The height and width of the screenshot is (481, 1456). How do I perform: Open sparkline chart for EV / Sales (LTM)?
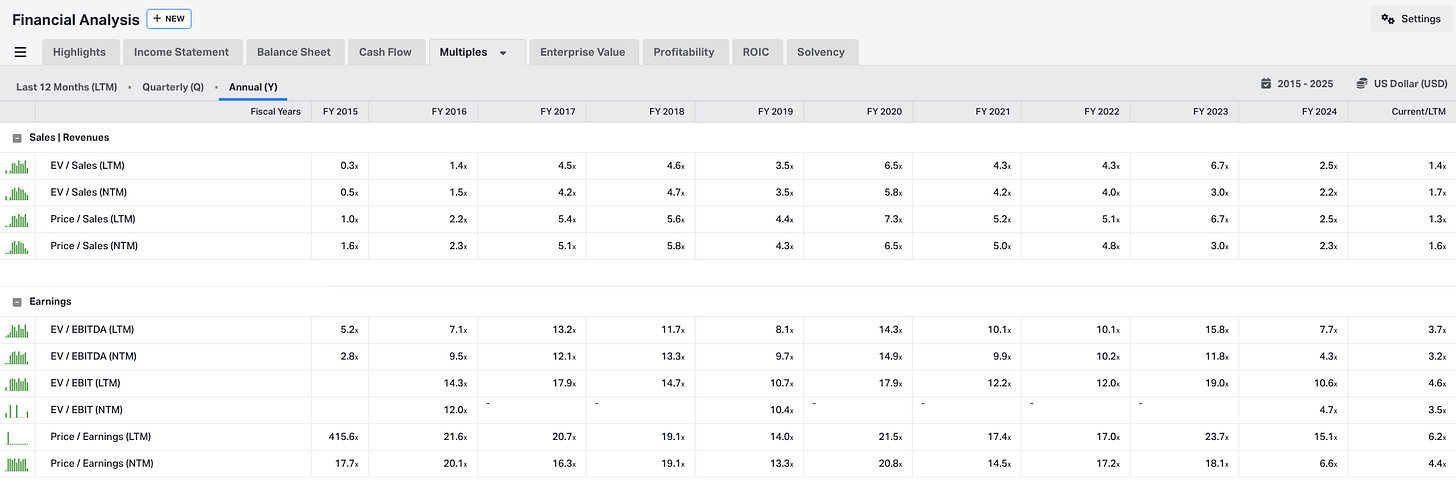[x=17, y=166]
